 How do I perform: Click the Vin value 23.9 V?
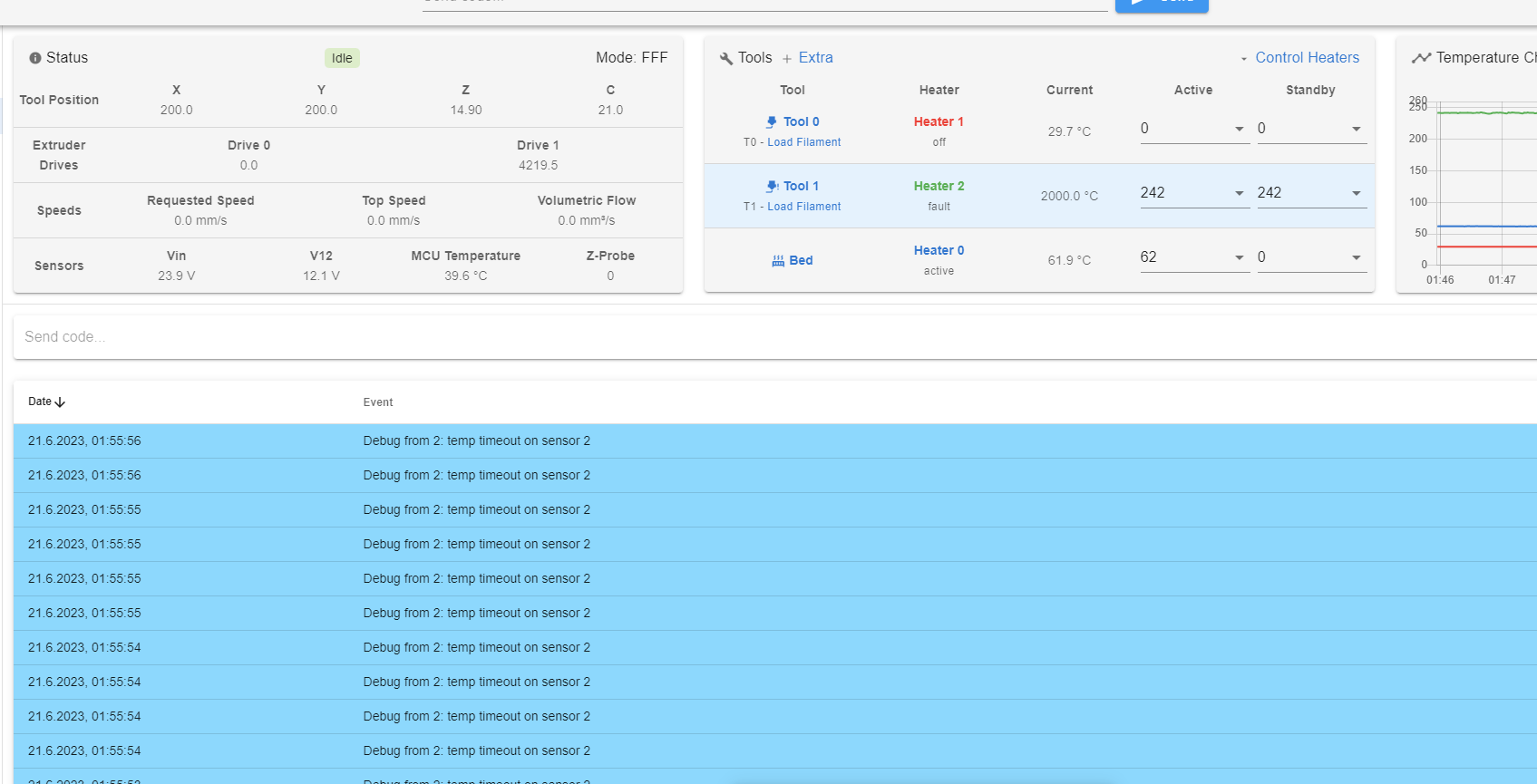(x=176, y=276)
